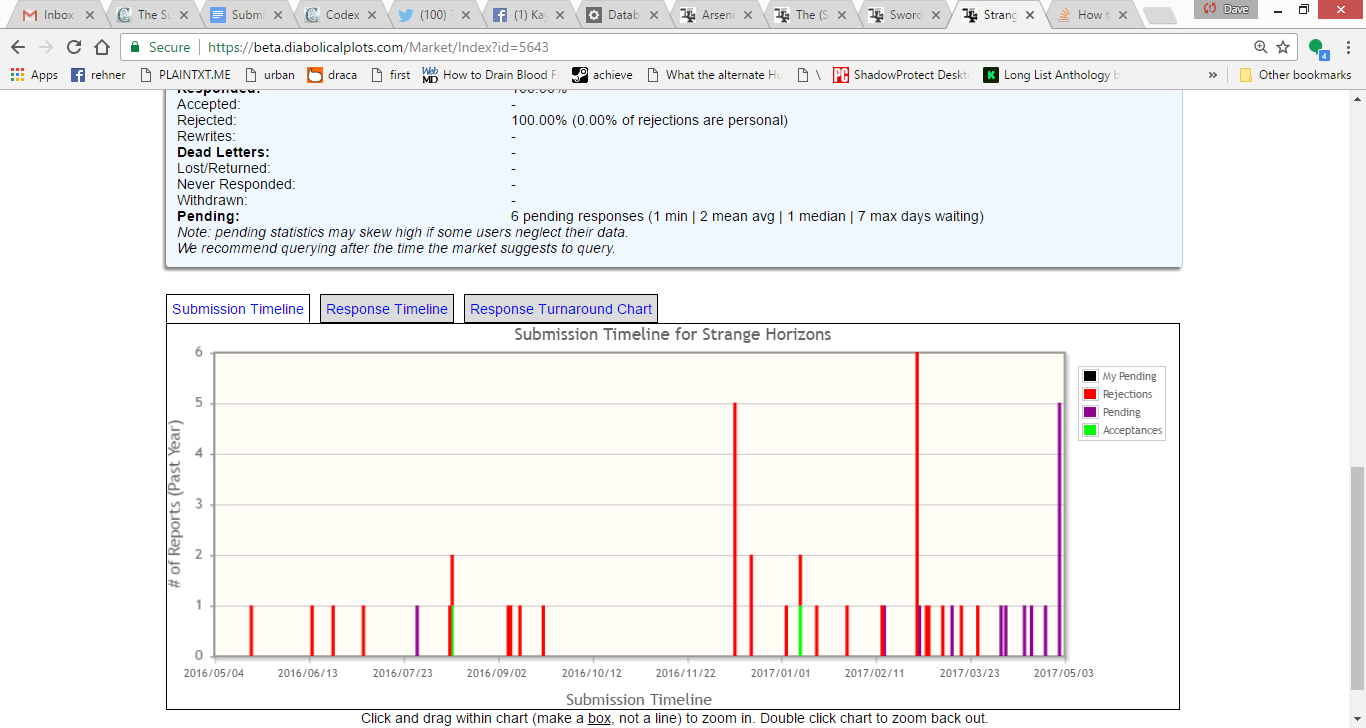The width and height of the screenshot is (1366, 728).
Task: Switch to the Twitter (100) tab
Action: coord(433,15)
